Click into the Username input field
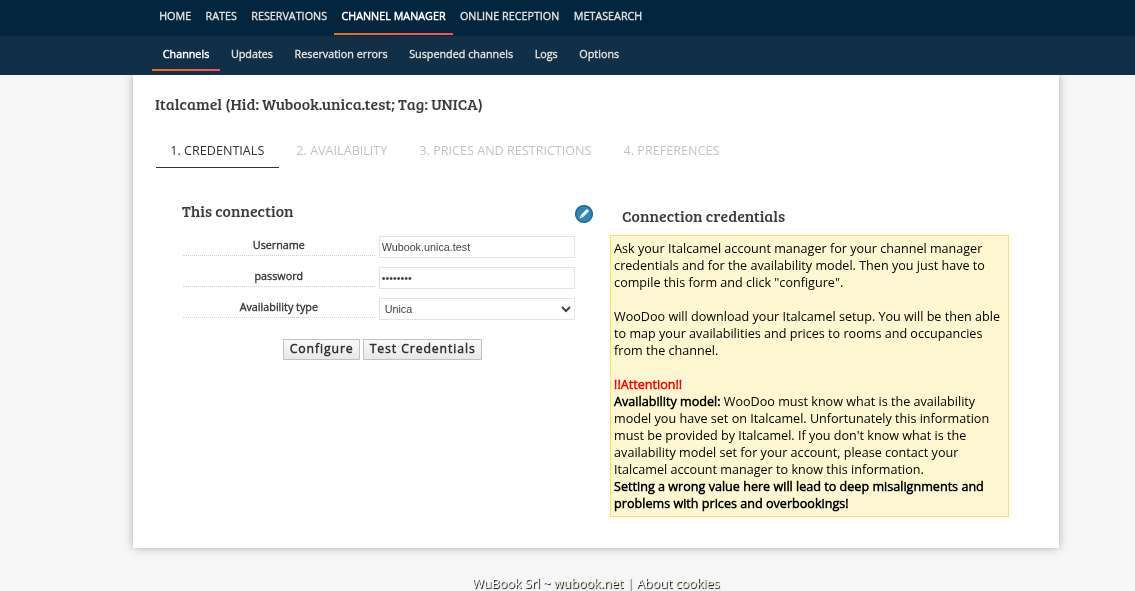The image size is (1135, 591). (476, 247)
